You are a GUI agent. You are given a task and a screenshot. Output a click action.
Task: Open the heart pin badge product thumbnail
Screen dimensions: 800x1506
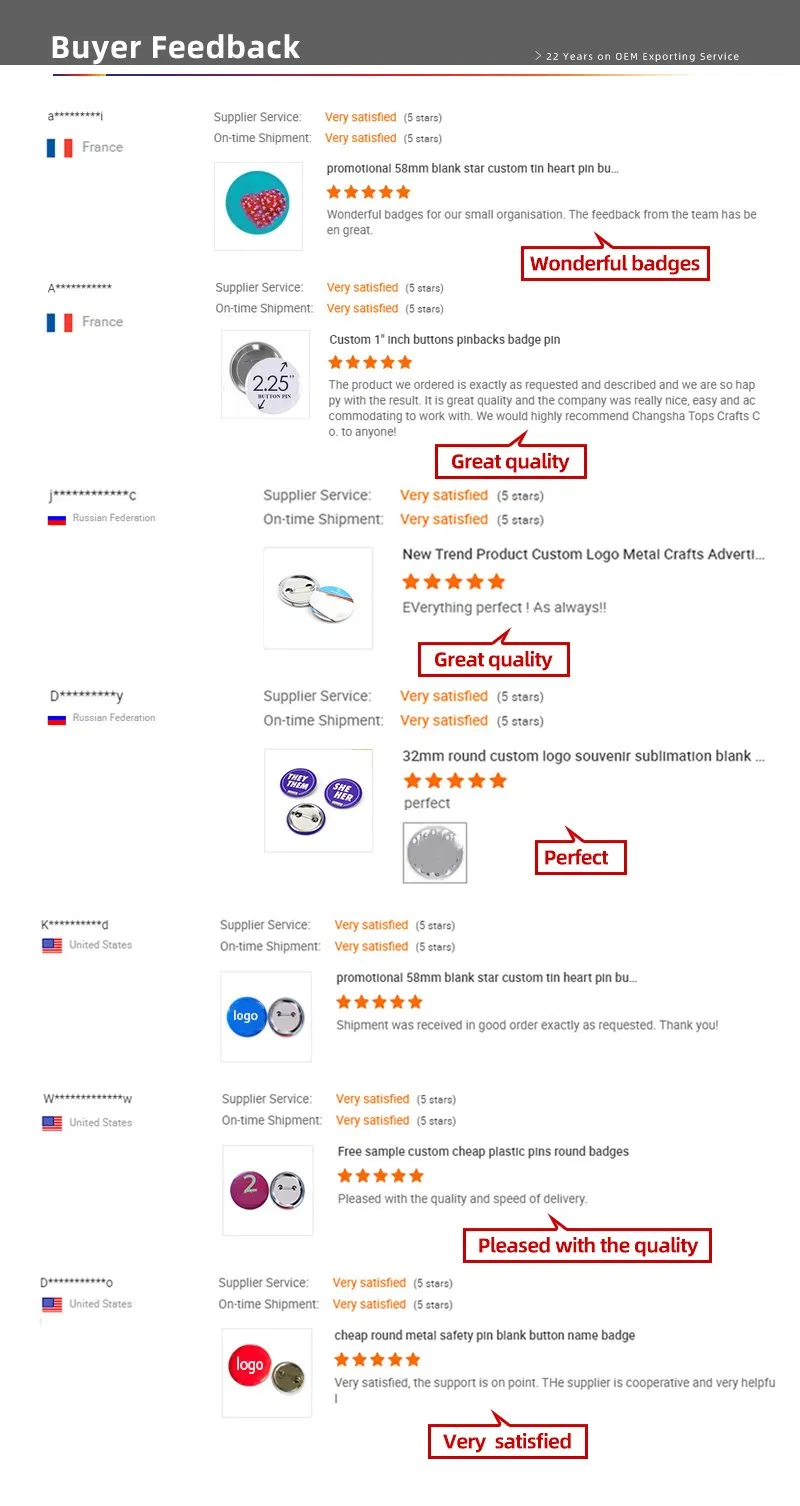tap(258, 206)
